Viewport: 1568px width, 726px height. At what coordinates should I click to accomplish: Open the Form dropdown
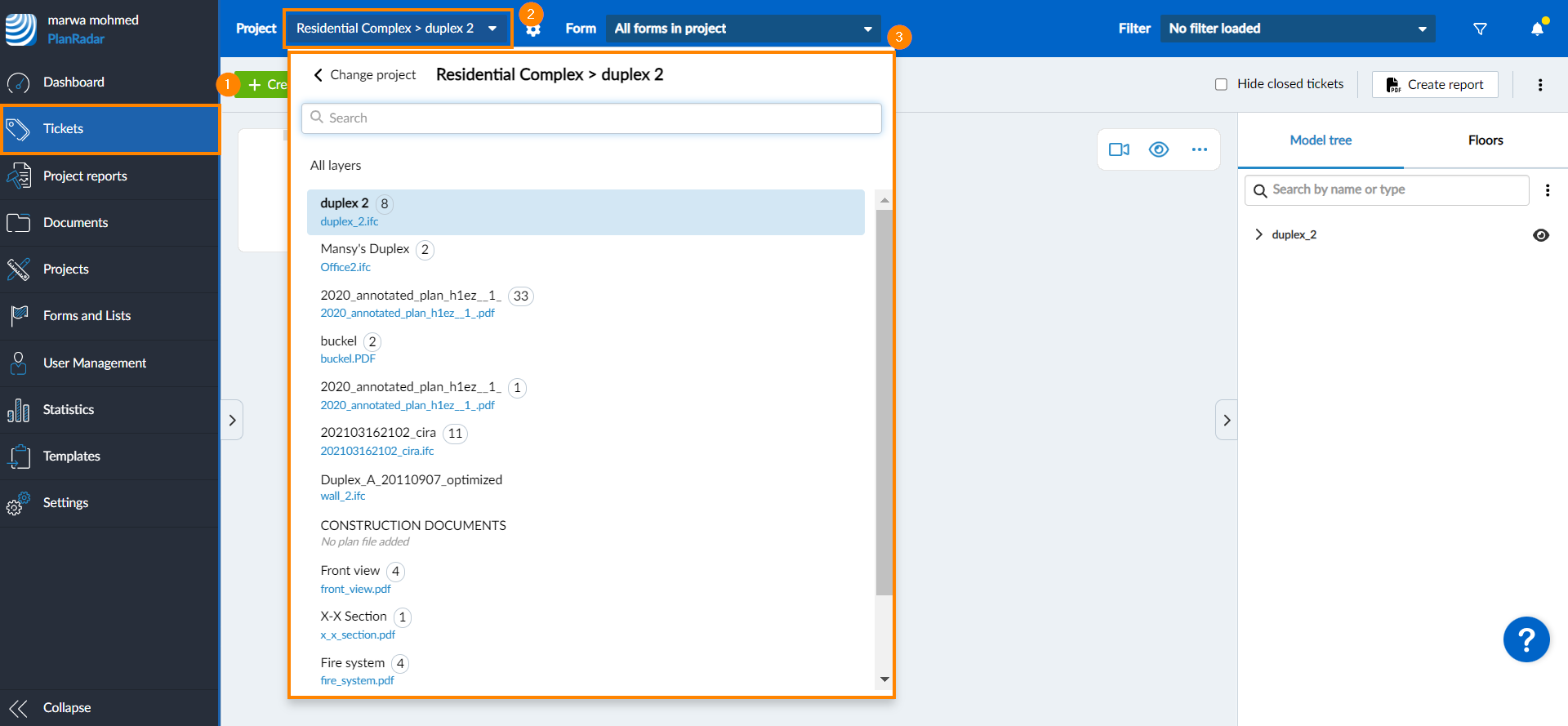click(742, 29)
